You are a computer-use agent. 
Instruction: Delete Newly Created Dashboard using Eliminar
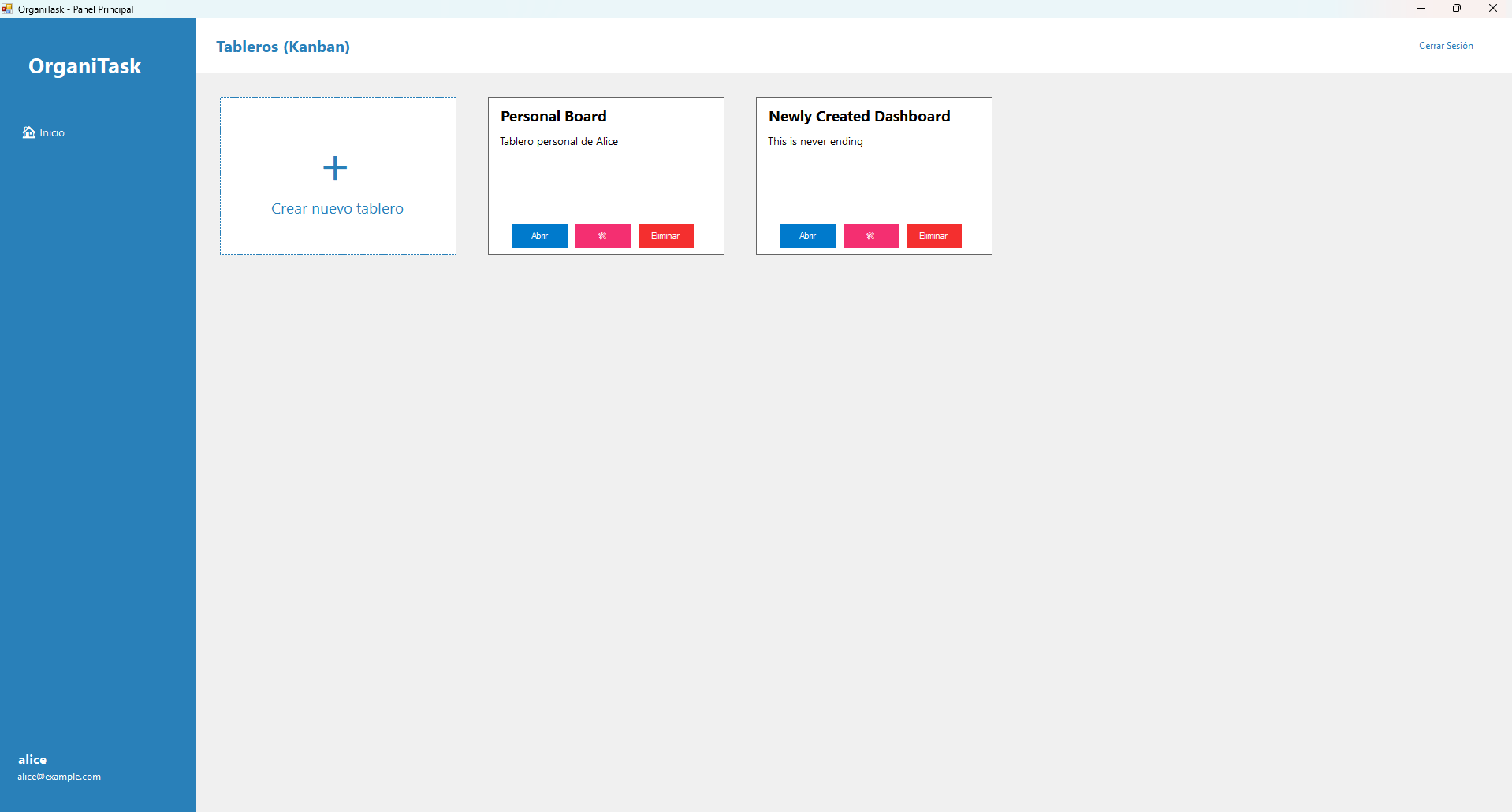click(933, 235)
